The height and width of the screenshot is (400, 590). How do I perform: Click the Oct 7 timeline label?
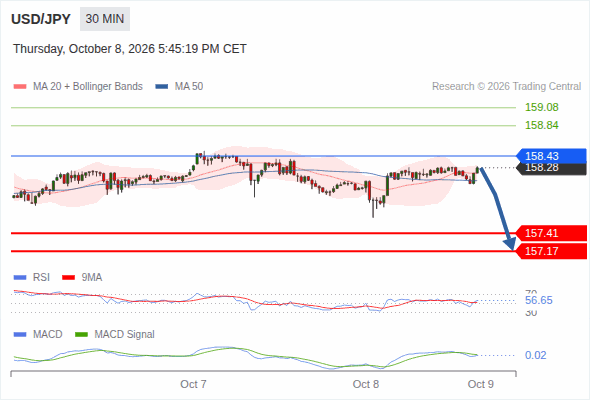(193, 384)
